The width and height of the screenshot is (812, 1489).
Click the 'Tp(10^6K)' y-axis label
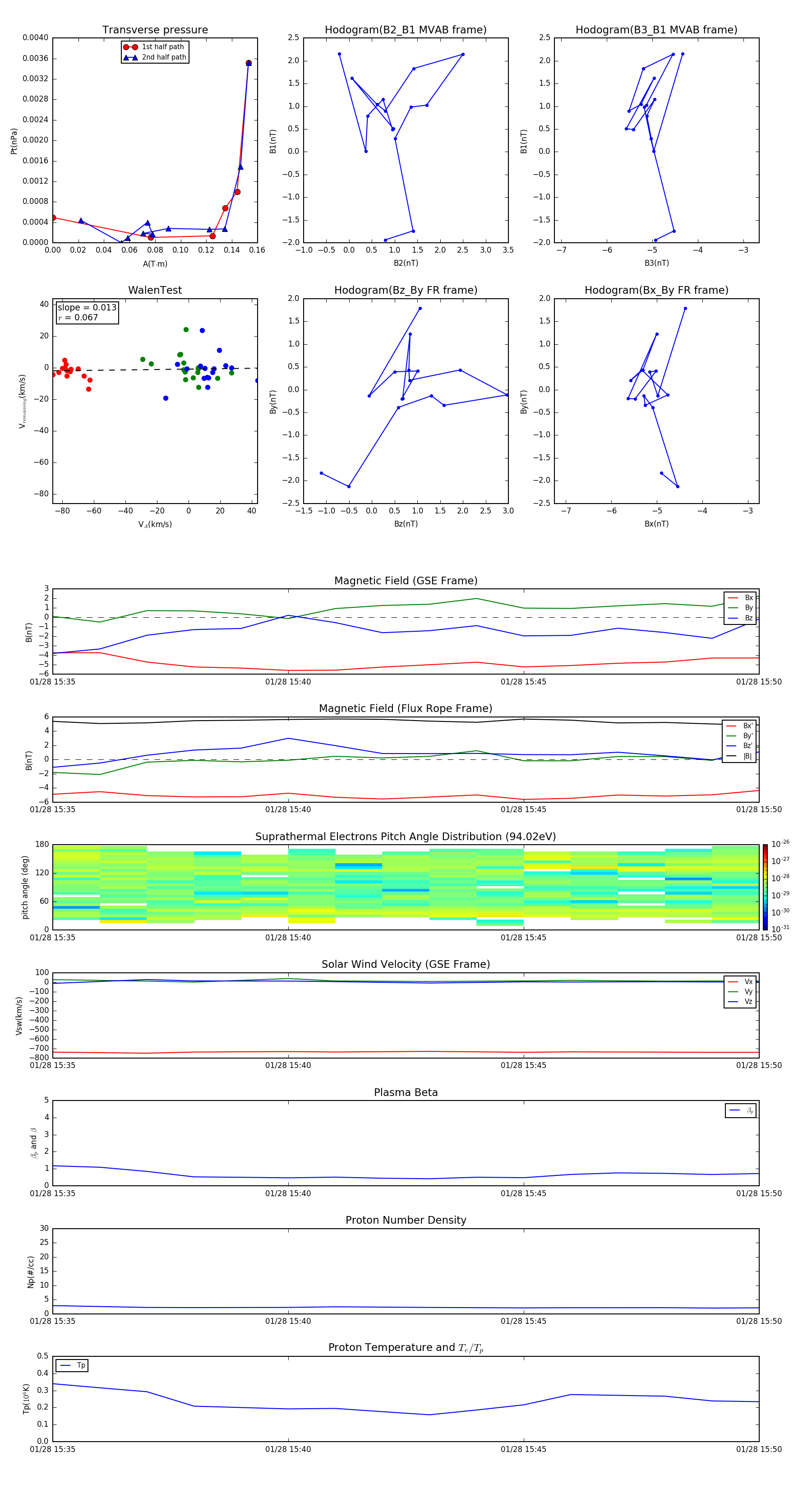coord(26,1399)
